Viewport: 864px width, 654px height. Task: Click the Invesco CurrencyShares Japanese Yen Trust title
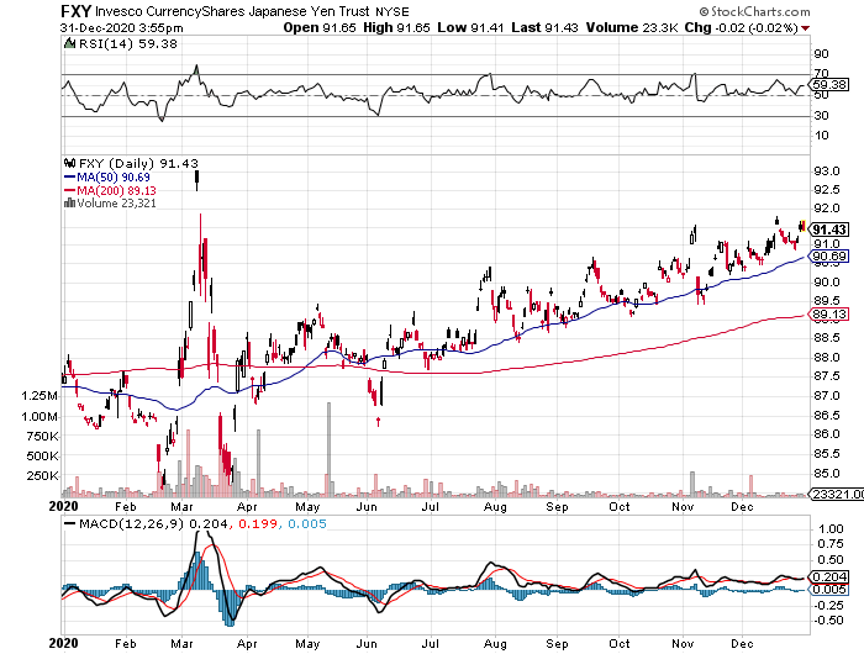click(x=233, y=12)
